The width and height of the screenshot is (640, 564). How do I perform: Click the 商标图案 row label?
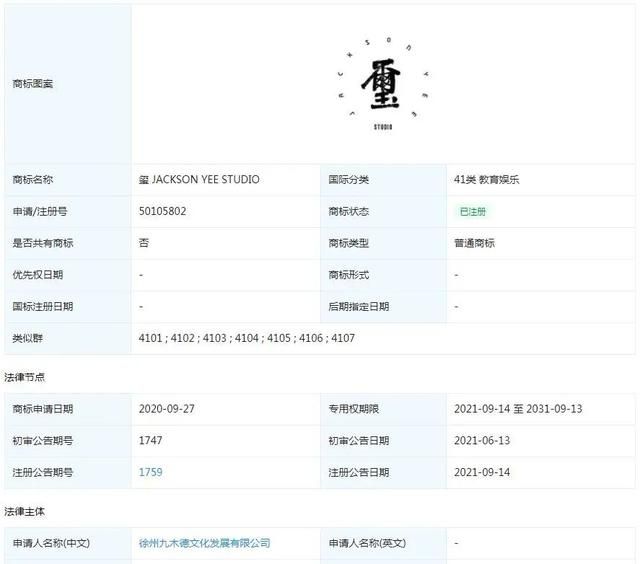pos(33,84)
